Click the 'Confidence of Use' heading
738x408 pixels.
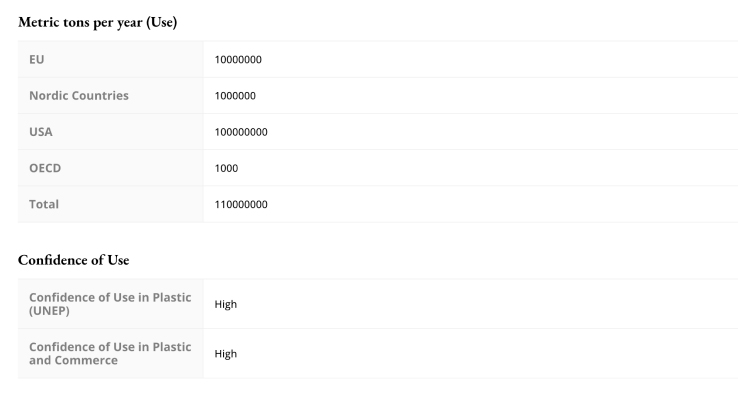(73, 260)
